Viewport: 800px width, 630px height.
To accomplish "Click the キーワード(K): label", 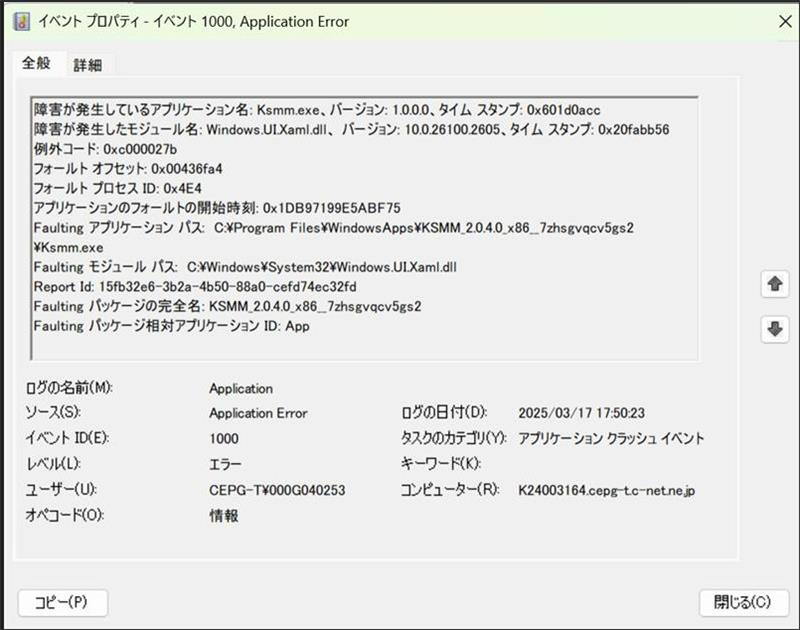I will tap(440, 464).
